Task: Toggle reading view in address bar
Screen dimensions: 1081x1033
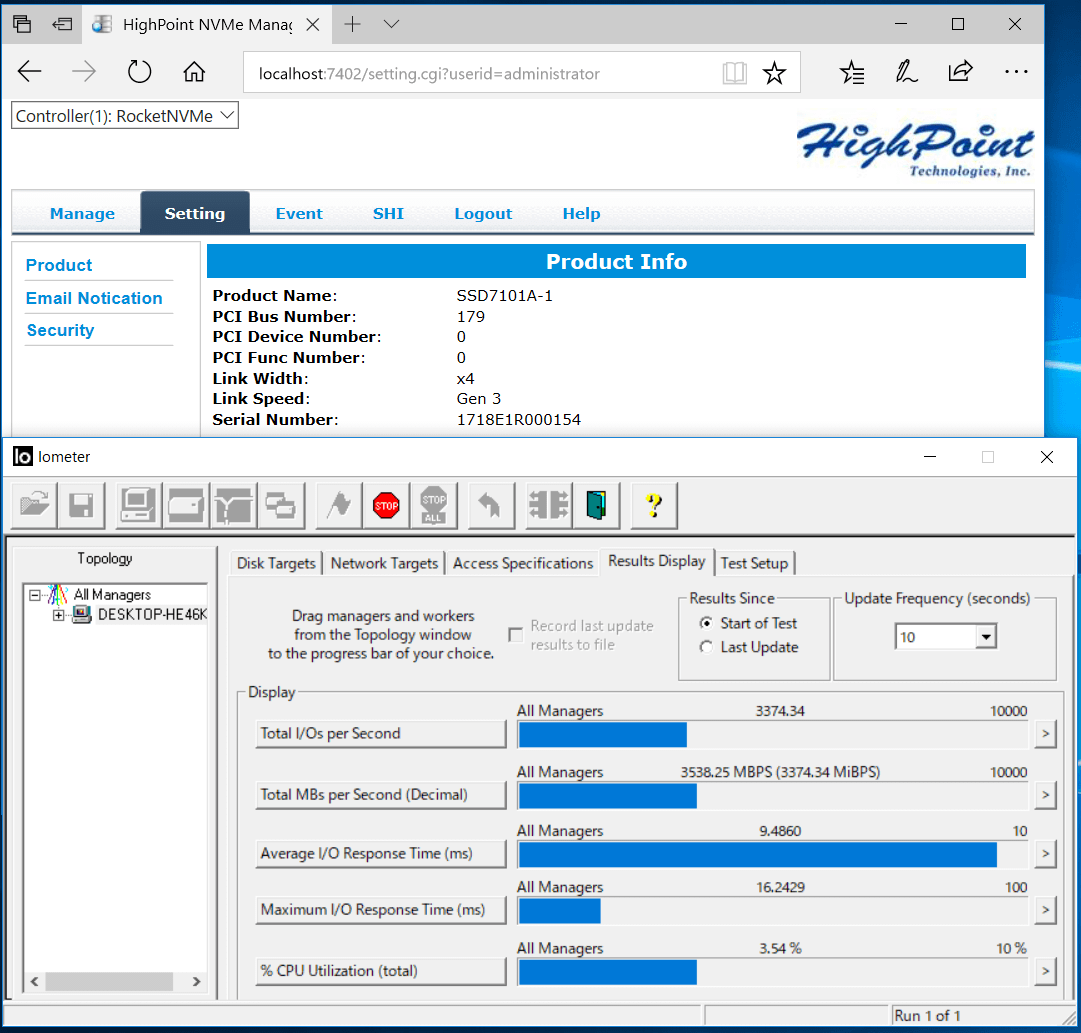Action: tap(734, 72)
